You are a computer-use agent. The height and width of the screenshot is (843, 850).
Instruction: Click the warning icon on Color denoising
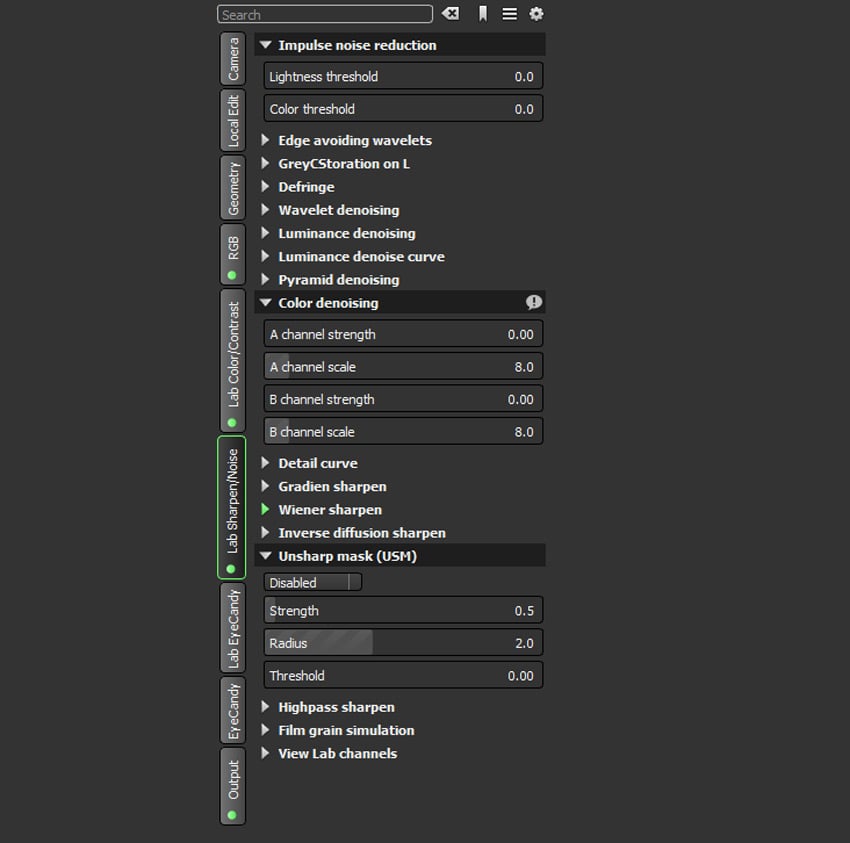coord(534,303)
